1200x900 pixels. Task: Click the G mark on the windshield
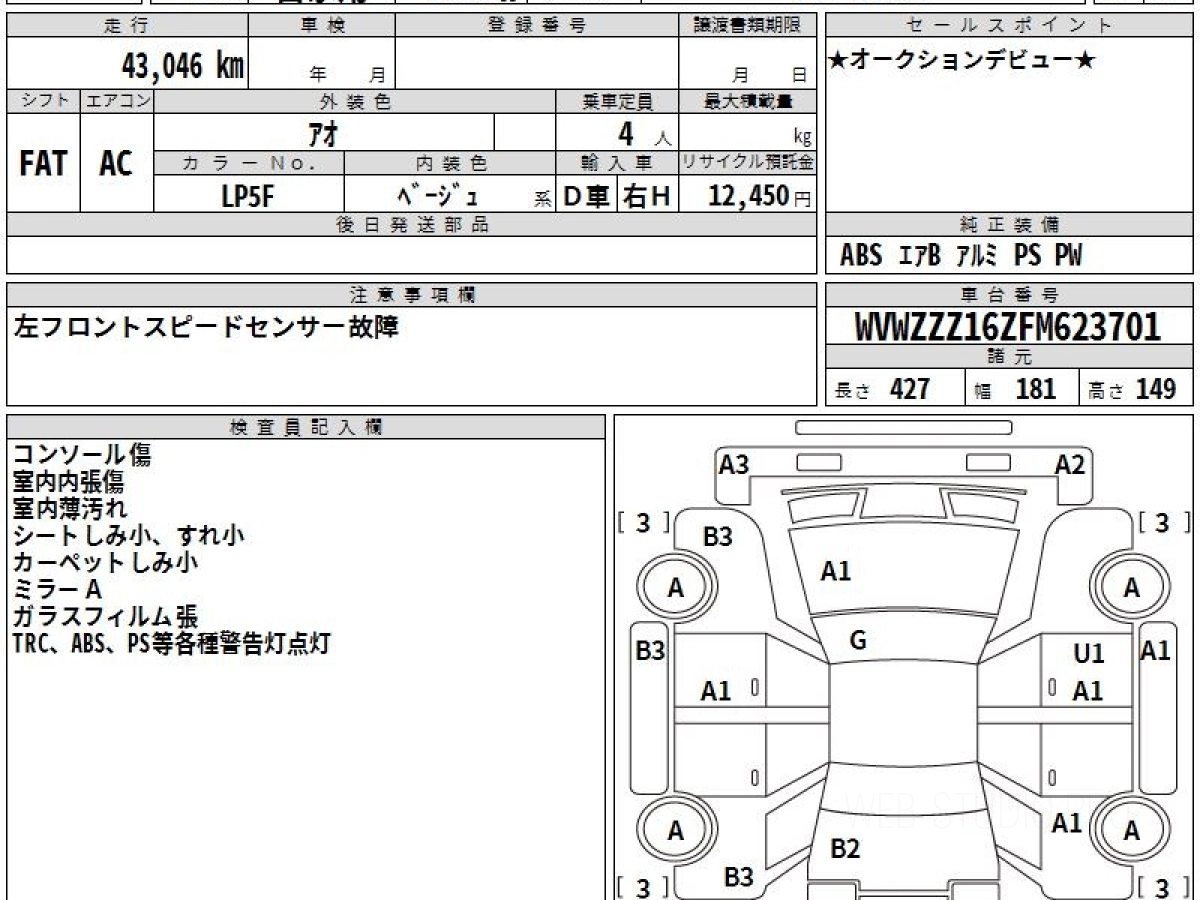pyautogui.click(x=857, y=641)
